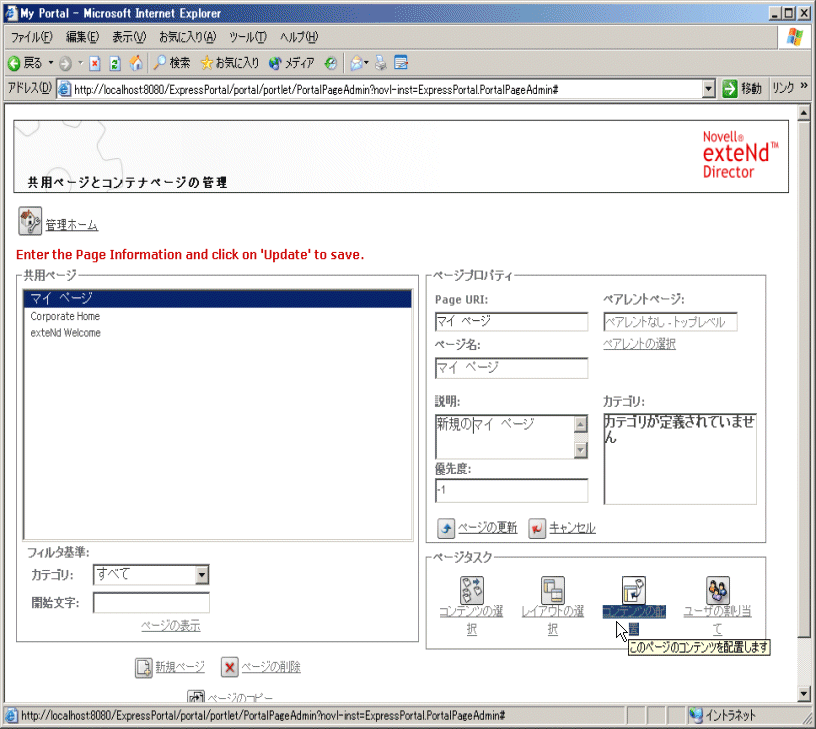Click the page scrollbar up arrow
816x729 pixels.
point(804,113)
